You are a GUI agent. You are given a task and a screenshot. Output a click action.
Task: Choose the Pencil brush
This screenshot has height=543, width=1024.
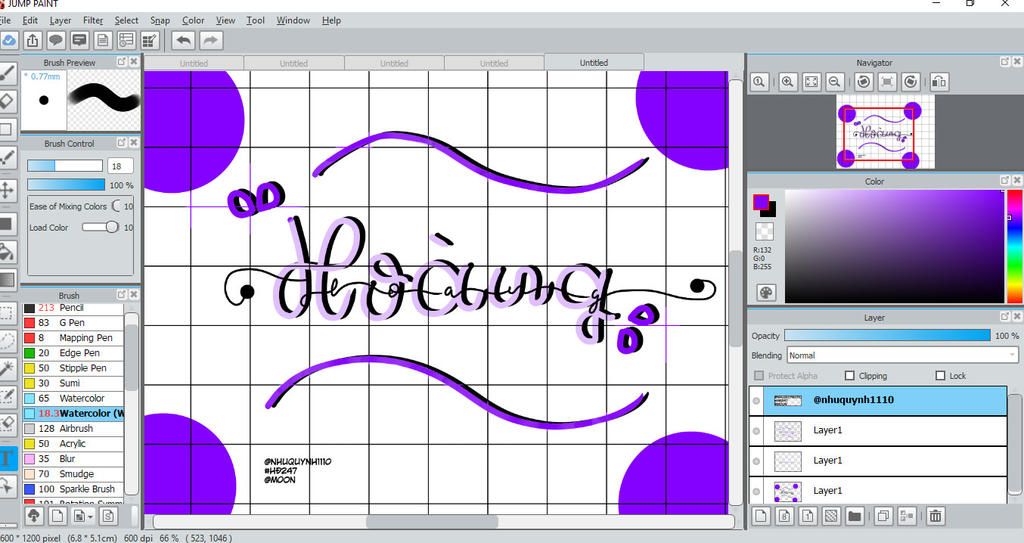point(73,308)
